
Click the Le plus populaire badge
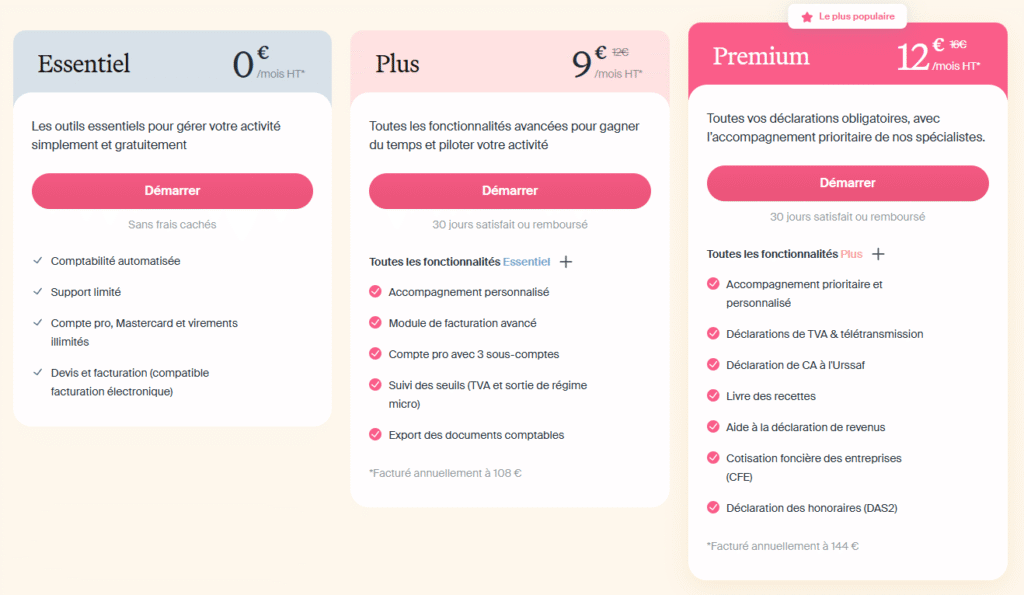click(x=848, y=17)
